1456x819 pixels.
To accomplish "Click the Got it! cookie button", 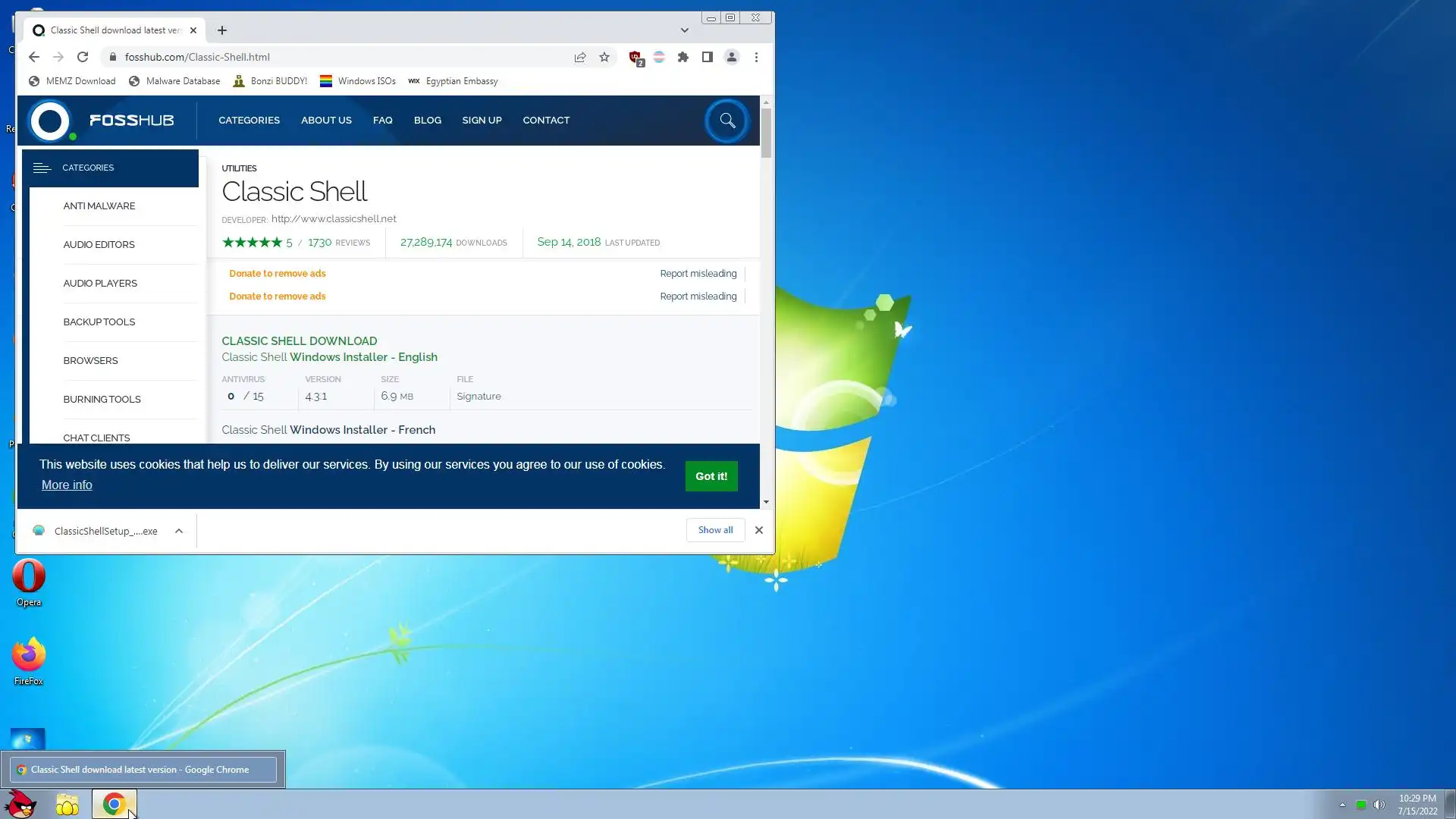I will pyautogui.click(x=711, y=476).
